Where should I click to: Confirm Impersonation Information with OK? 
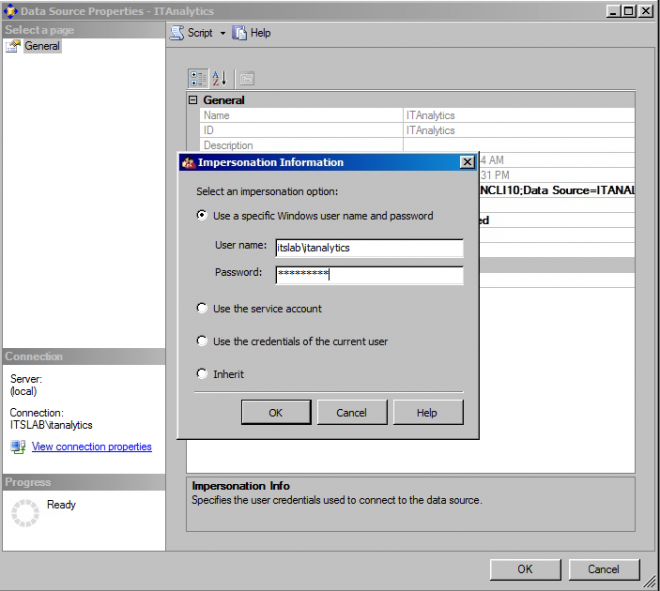[x=276, y=412]
